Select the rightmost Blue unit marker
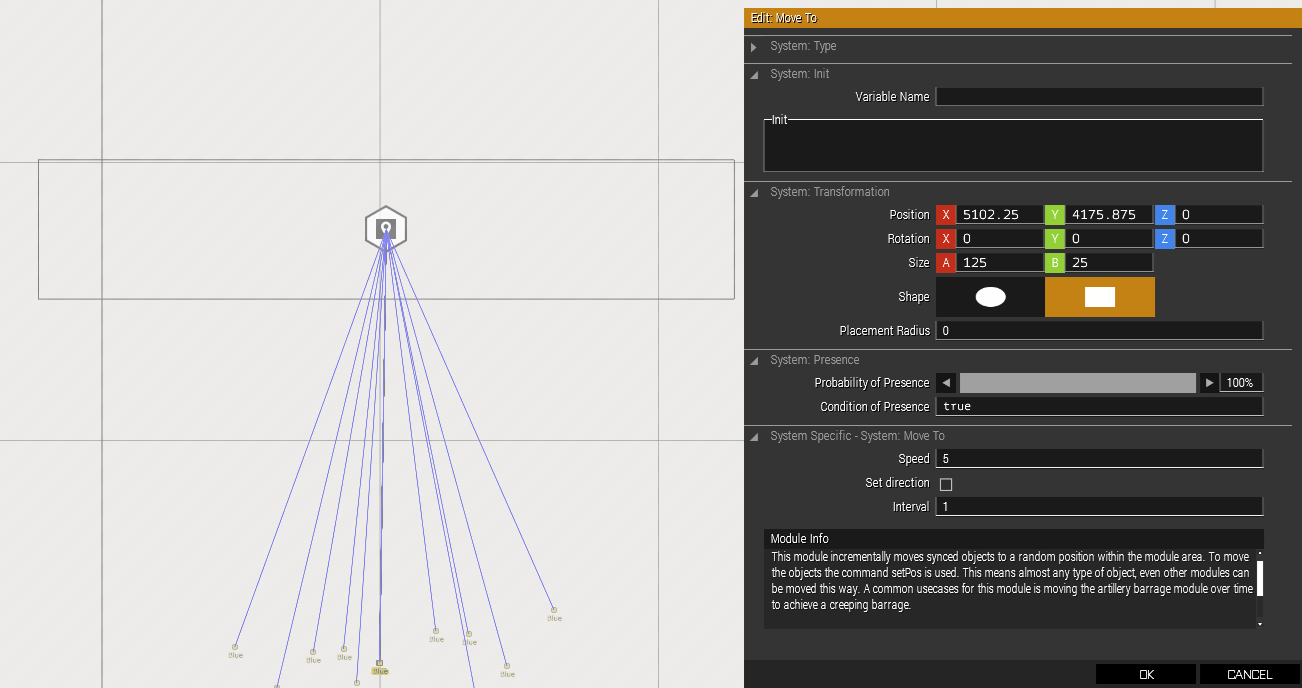The image size is (1302, 688). click(553, 610)
